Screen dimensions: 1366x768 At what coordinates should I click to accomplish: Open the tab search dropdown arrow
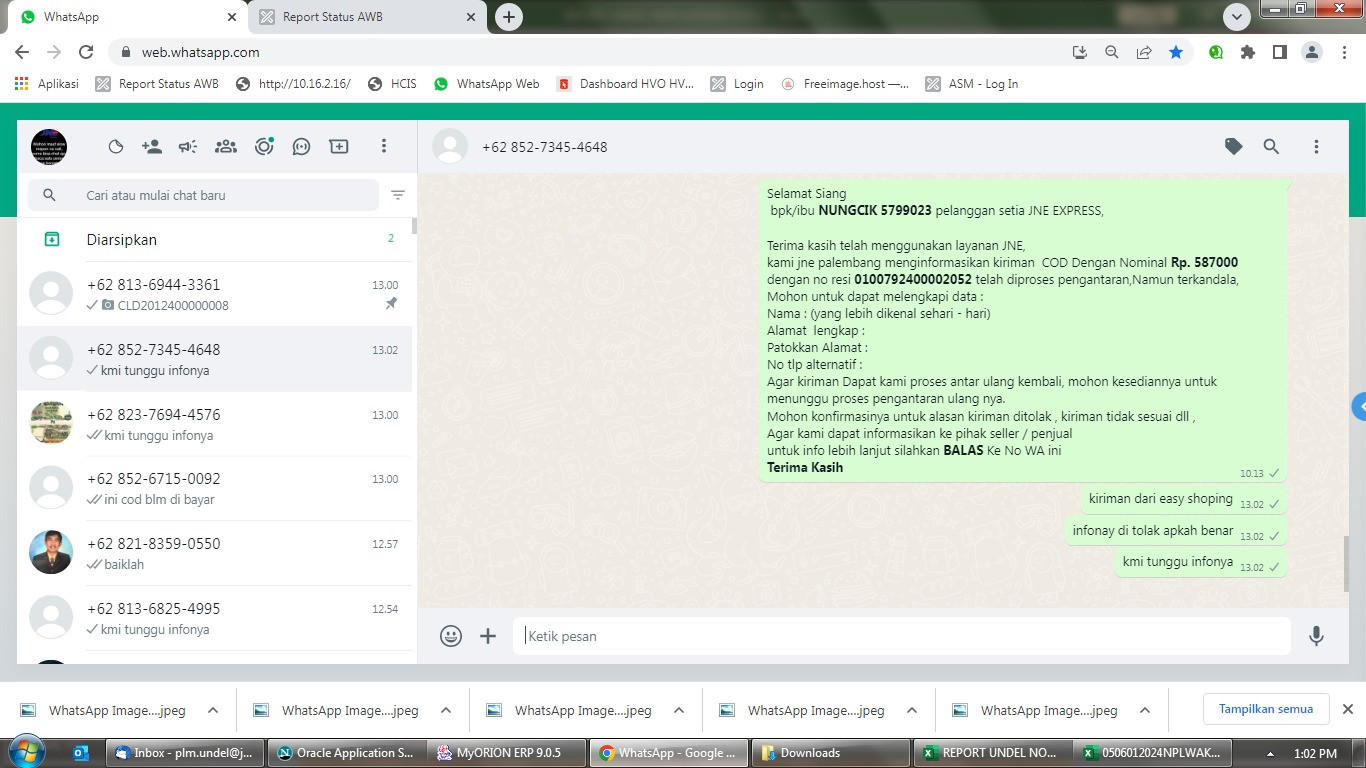[x=1237, y=17]
